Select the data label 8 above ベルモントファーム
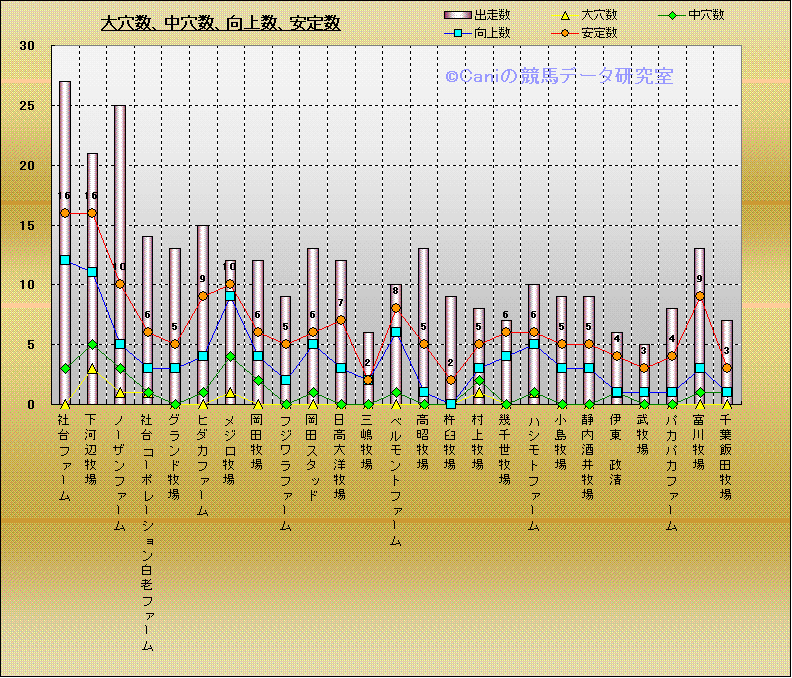792x678 pixels. click(396, 291)
